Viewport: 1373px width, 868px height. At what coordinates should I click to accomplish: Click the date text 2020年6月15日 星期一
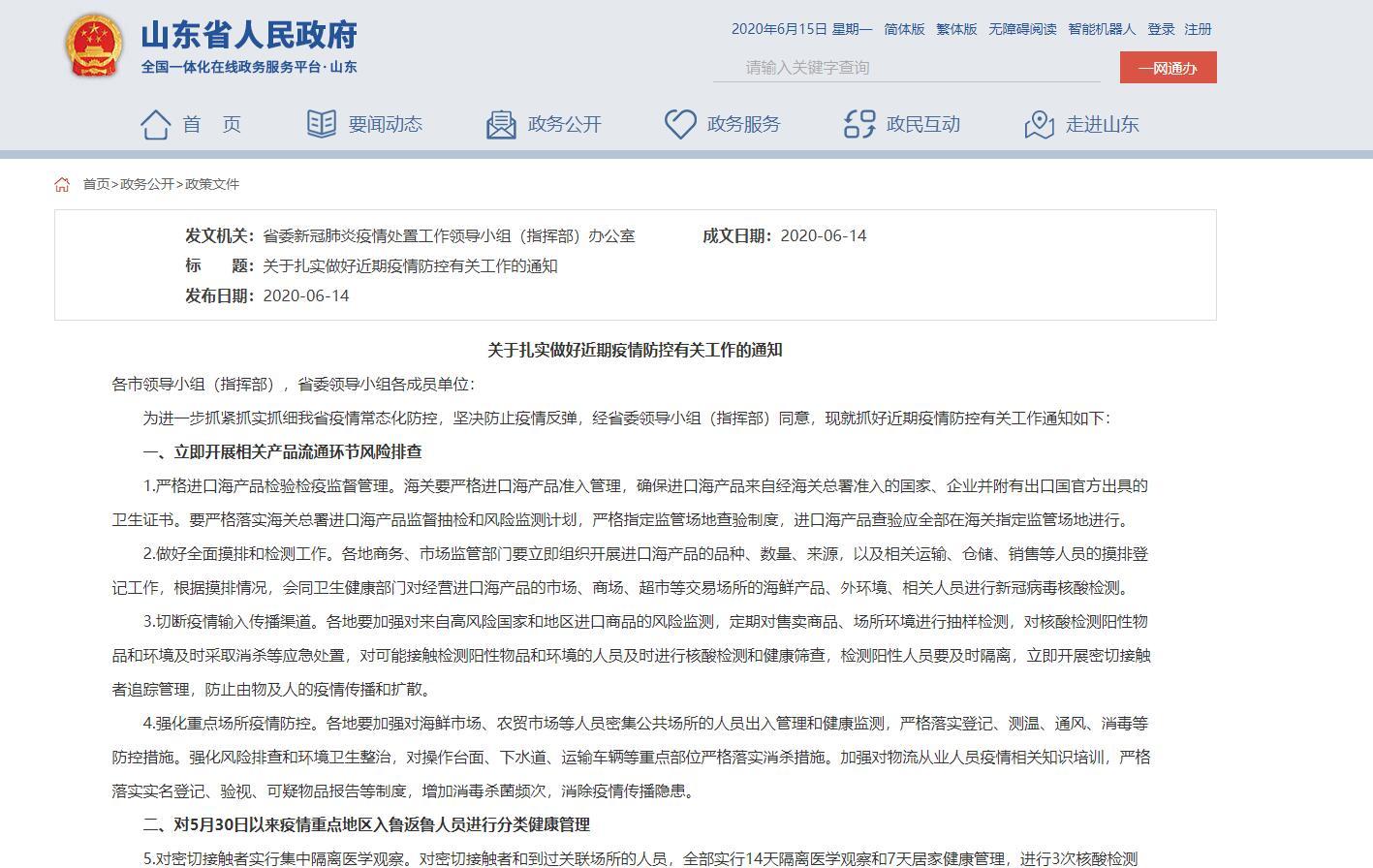coord(801,29)
